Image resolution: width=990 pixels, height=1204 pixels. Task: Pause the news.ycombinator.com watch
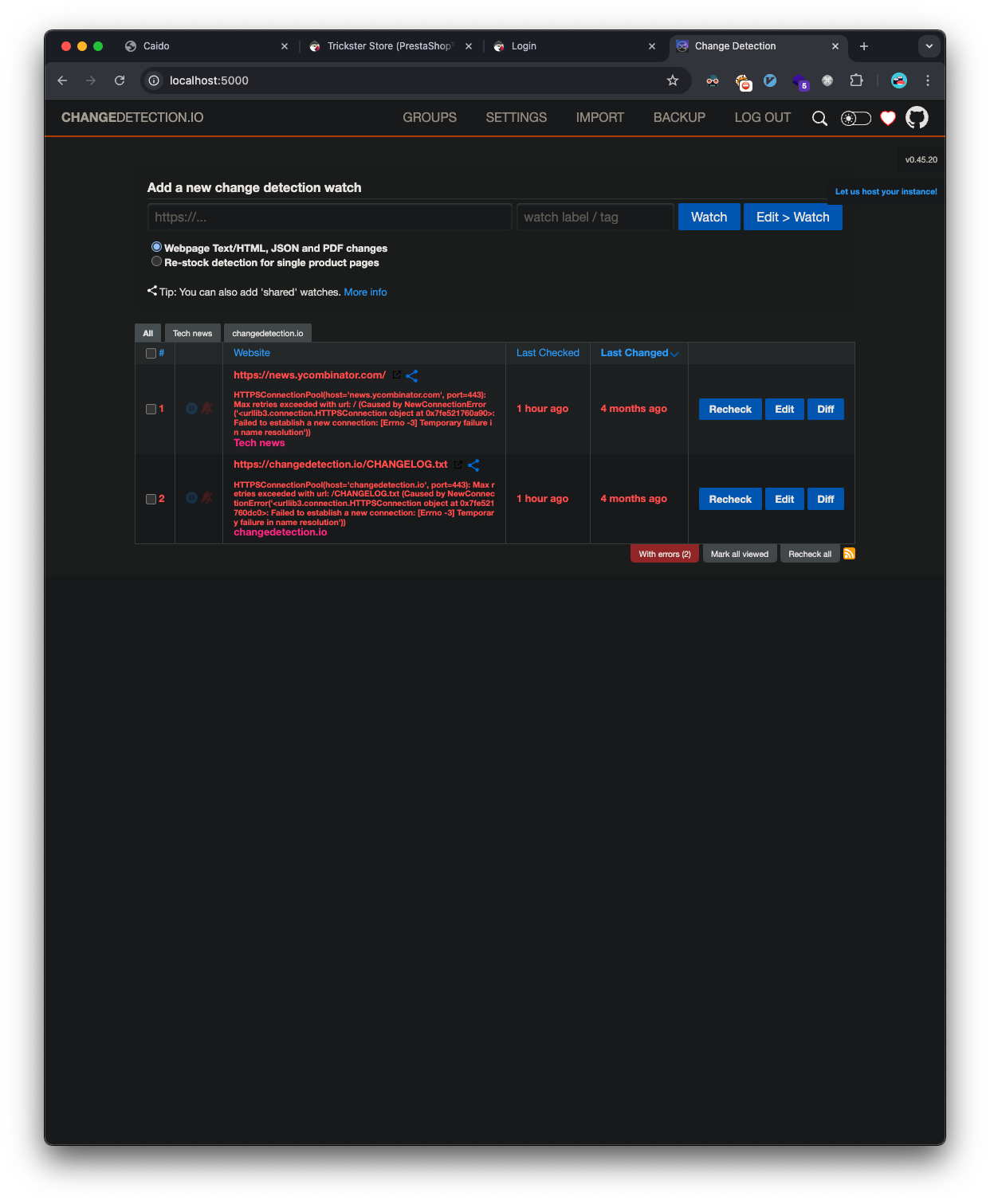click(191, 408)
